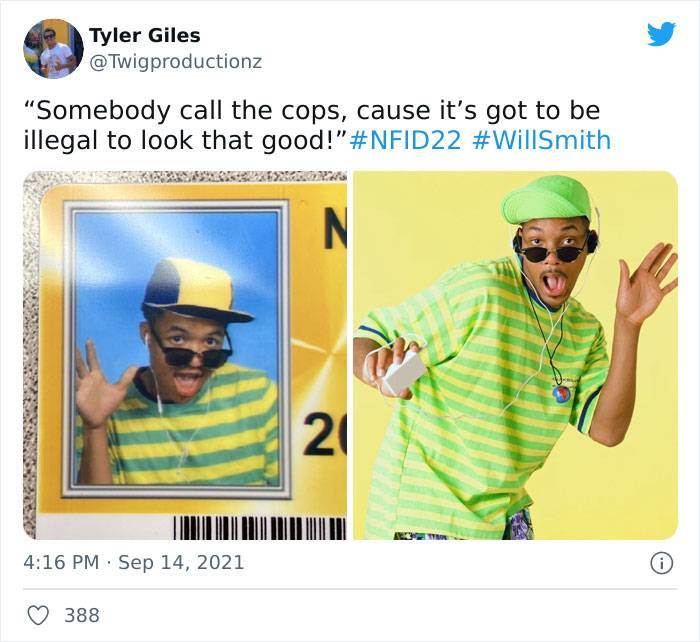Follow the #WillSmith hashtag

(541, 140)
